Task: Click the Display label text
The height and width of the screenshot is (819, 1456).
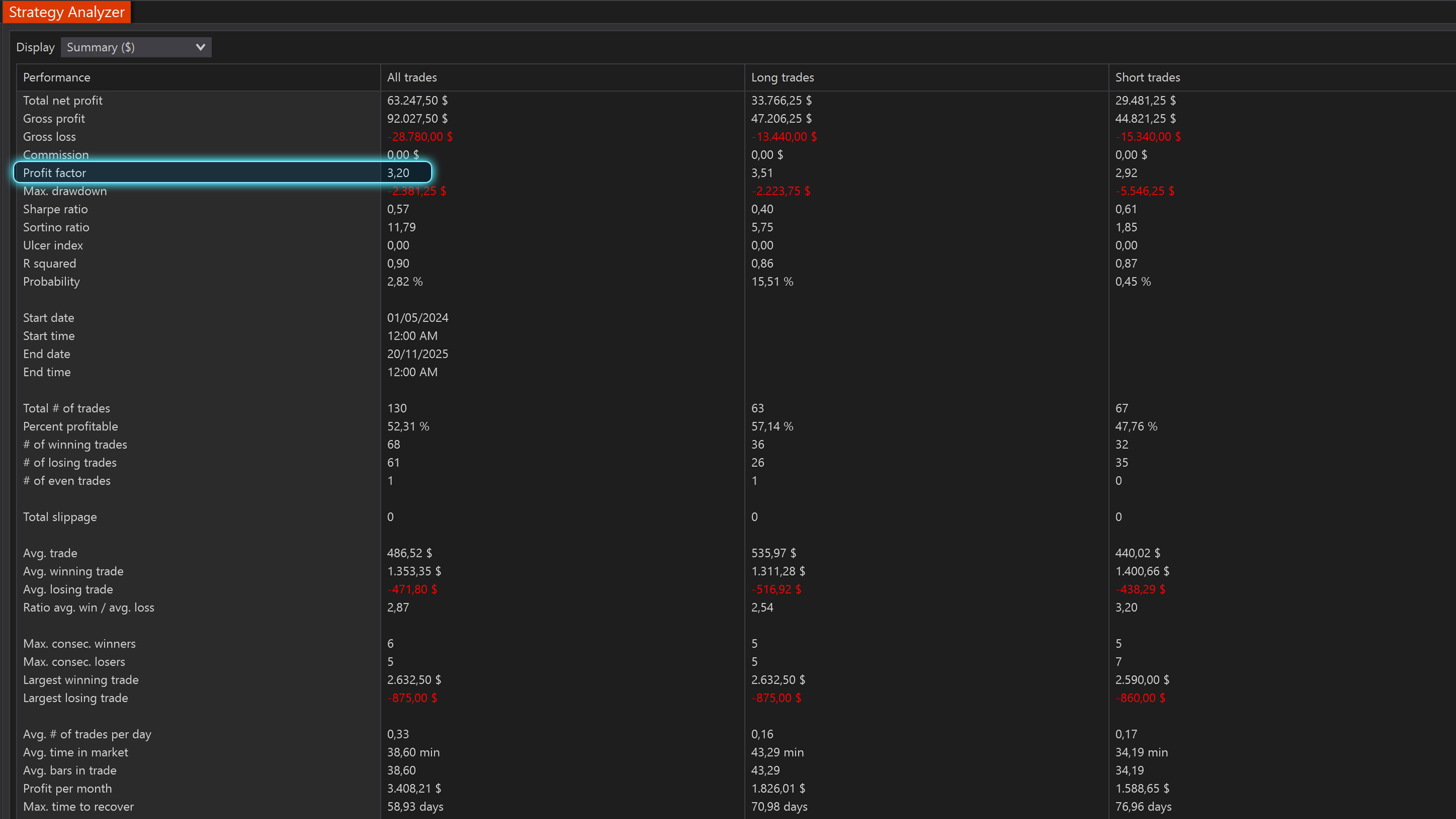Action: pos(35,47)
